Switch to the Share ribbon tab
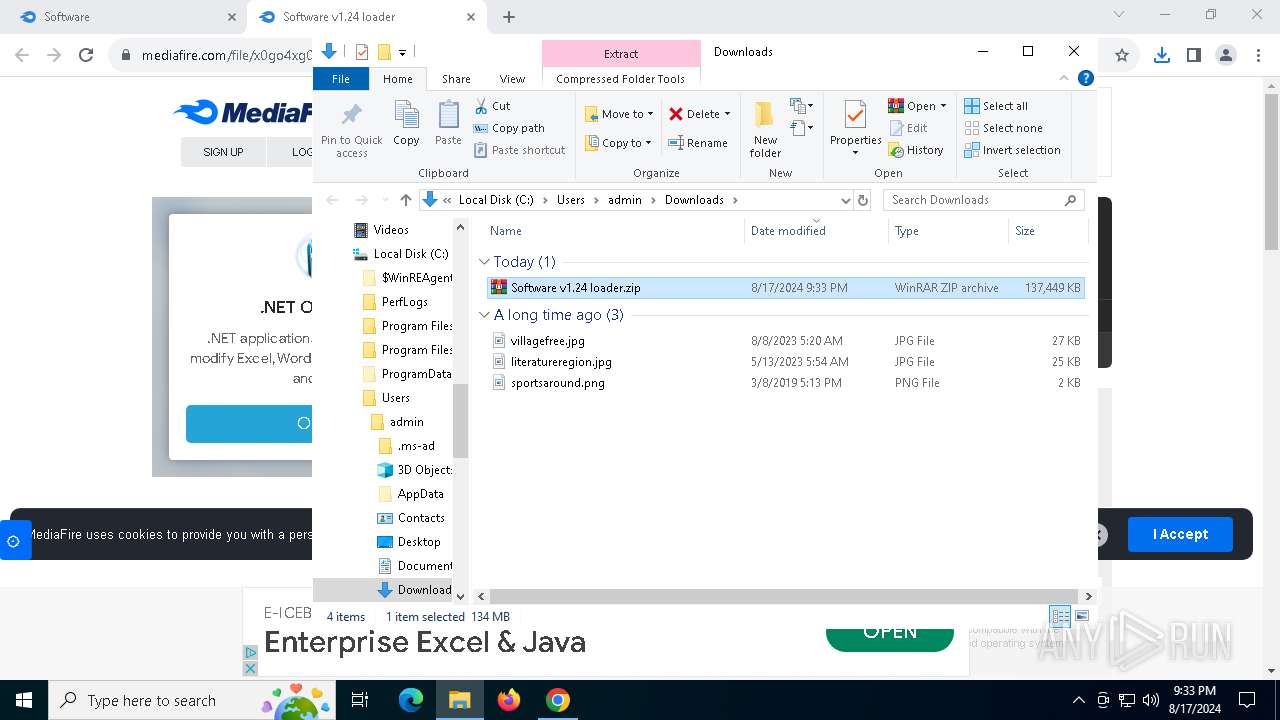1280x720 pixels. (x=456, y=79)
